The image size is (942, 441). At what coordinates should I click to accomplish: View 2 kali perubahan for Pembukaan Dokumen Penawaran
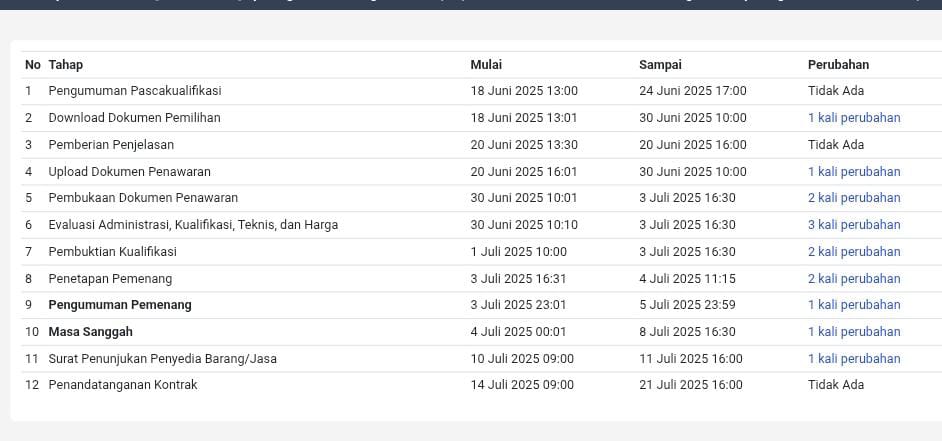[x=854, y=198]
